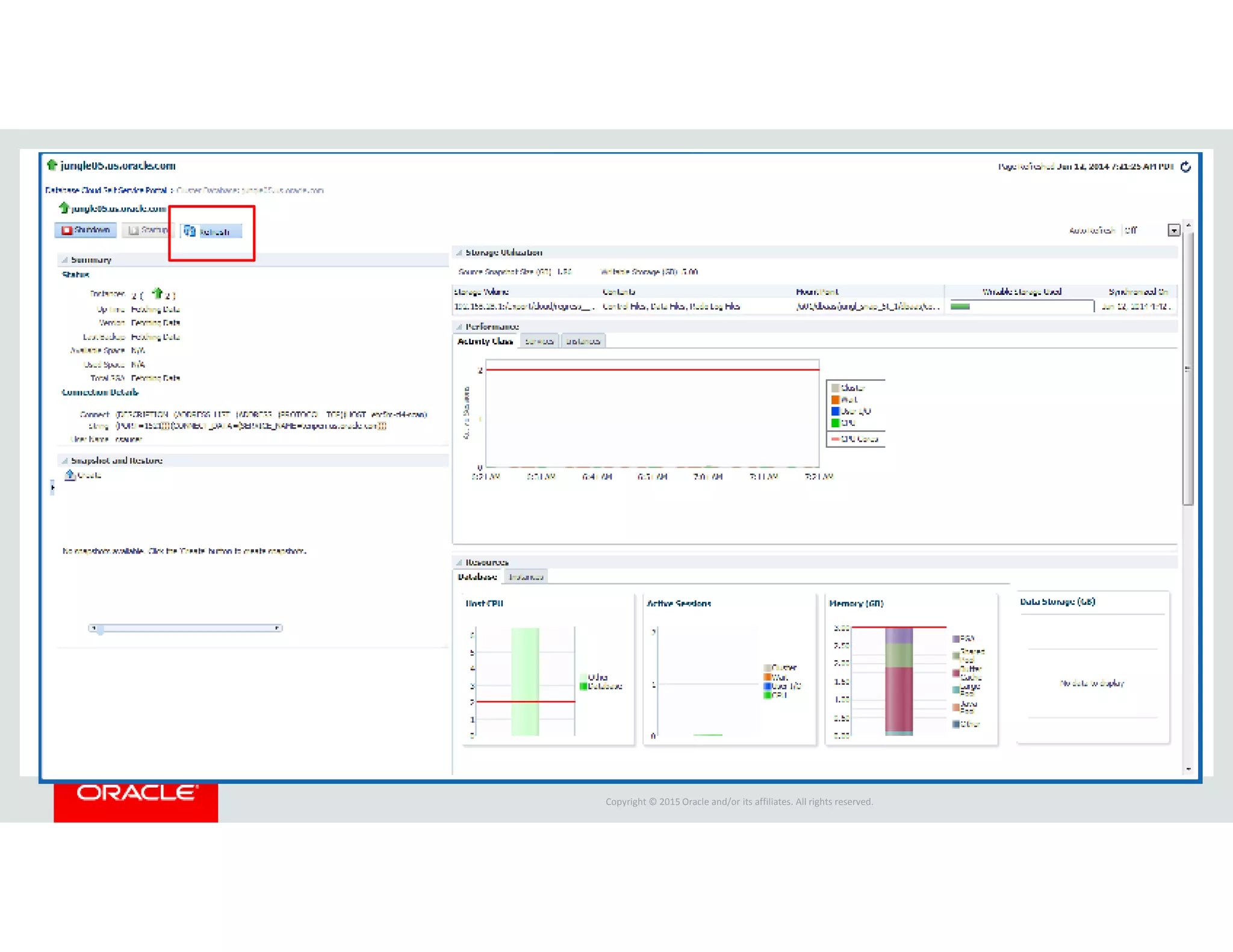
Task: Click the Create snapshot icon
Action: [70, 475]
